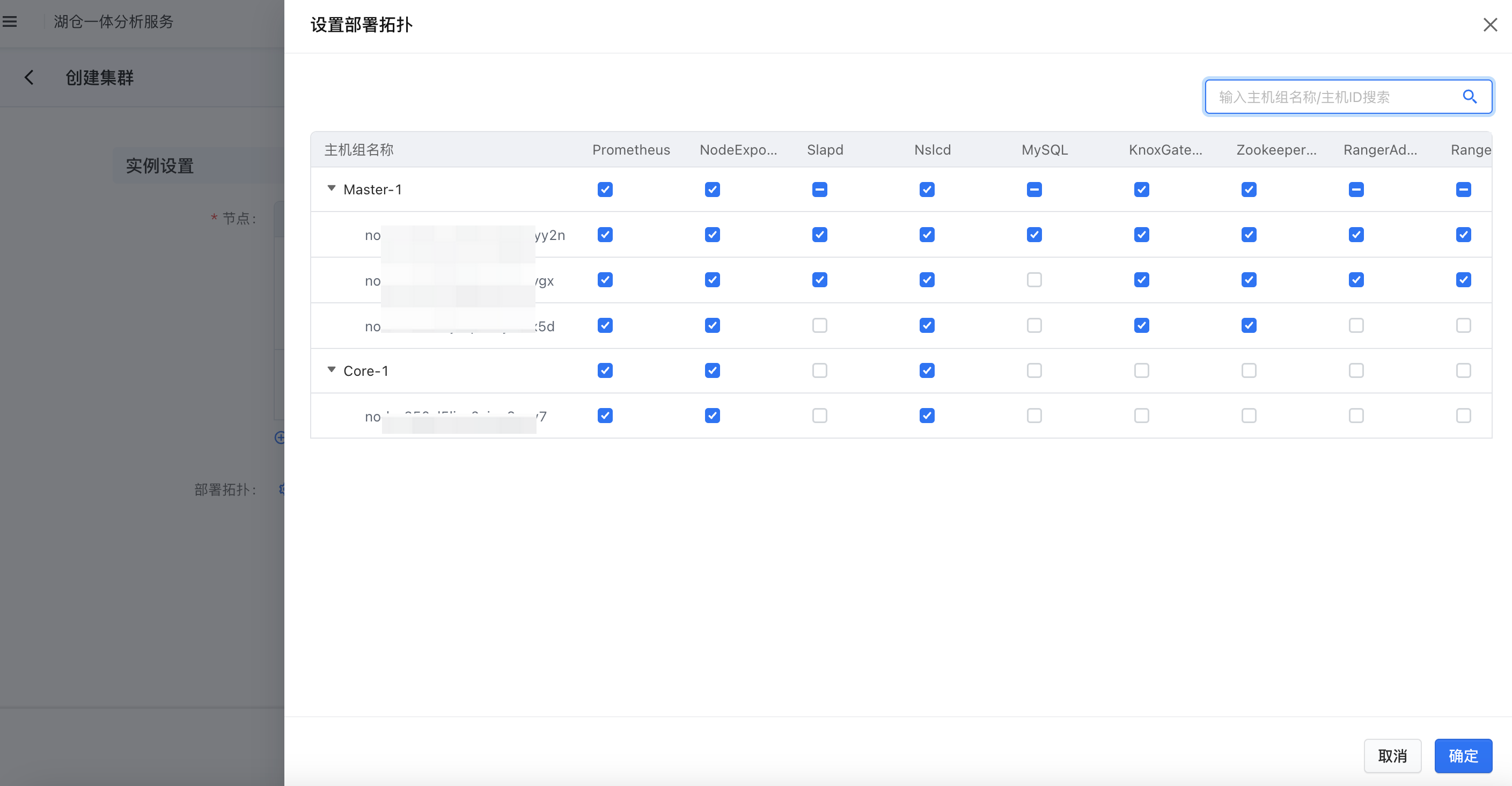Screen dimensions: 1512x786
Task: Uncheck NodeExporter on Core-1 node row
Action: click(713, 416)
